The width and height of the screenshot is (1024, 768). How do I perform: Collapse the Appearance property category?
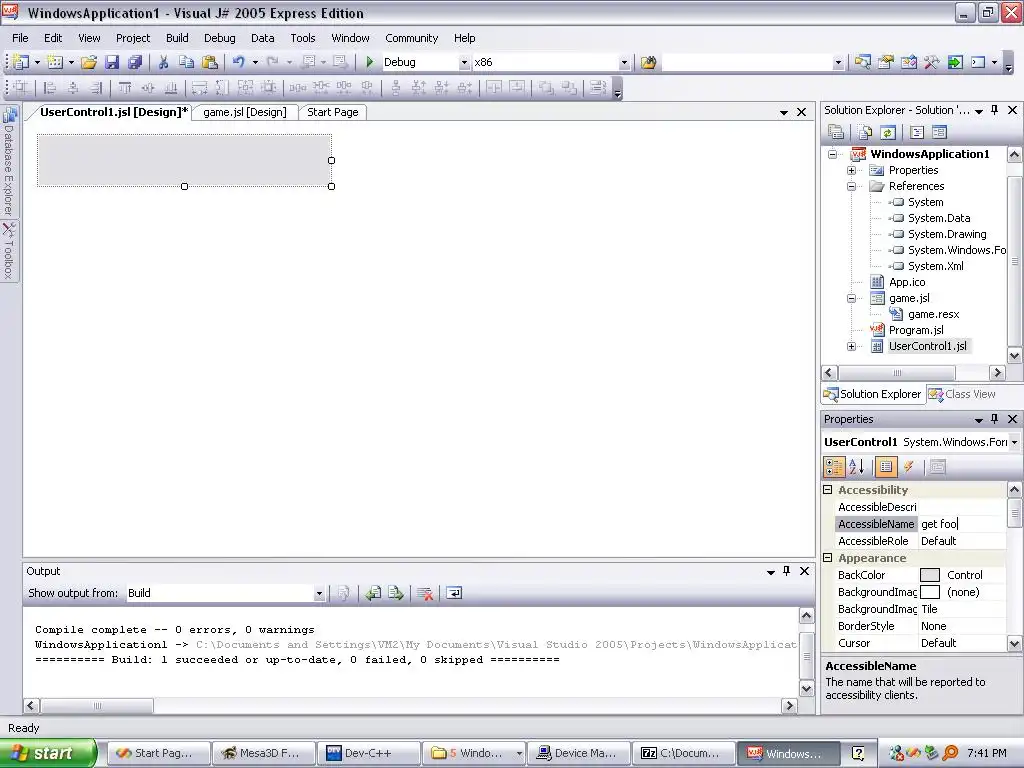827,558
